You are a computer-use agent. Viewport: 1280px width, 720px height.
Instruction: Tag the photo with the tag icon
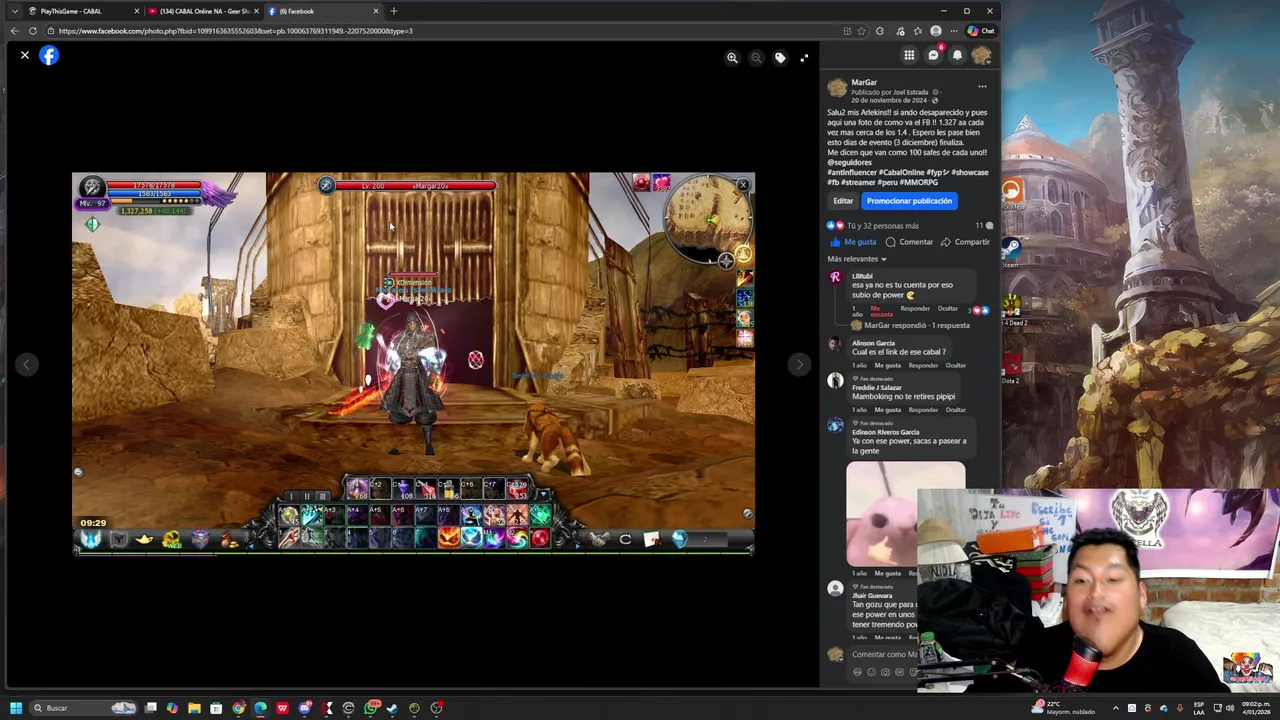[x=780, y=58]
